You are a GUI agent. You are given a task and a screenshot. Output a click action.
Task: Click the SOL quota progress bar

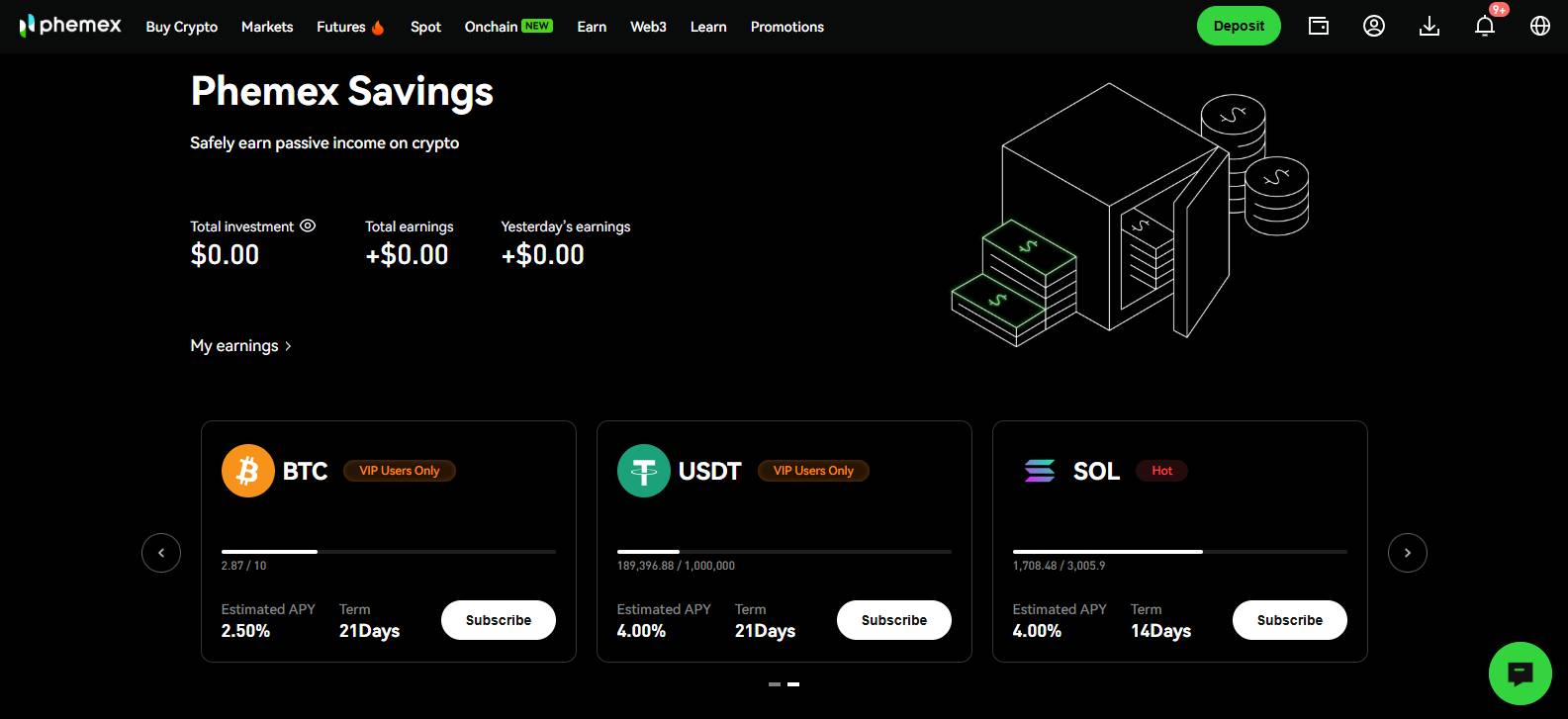click(1180, 552)
